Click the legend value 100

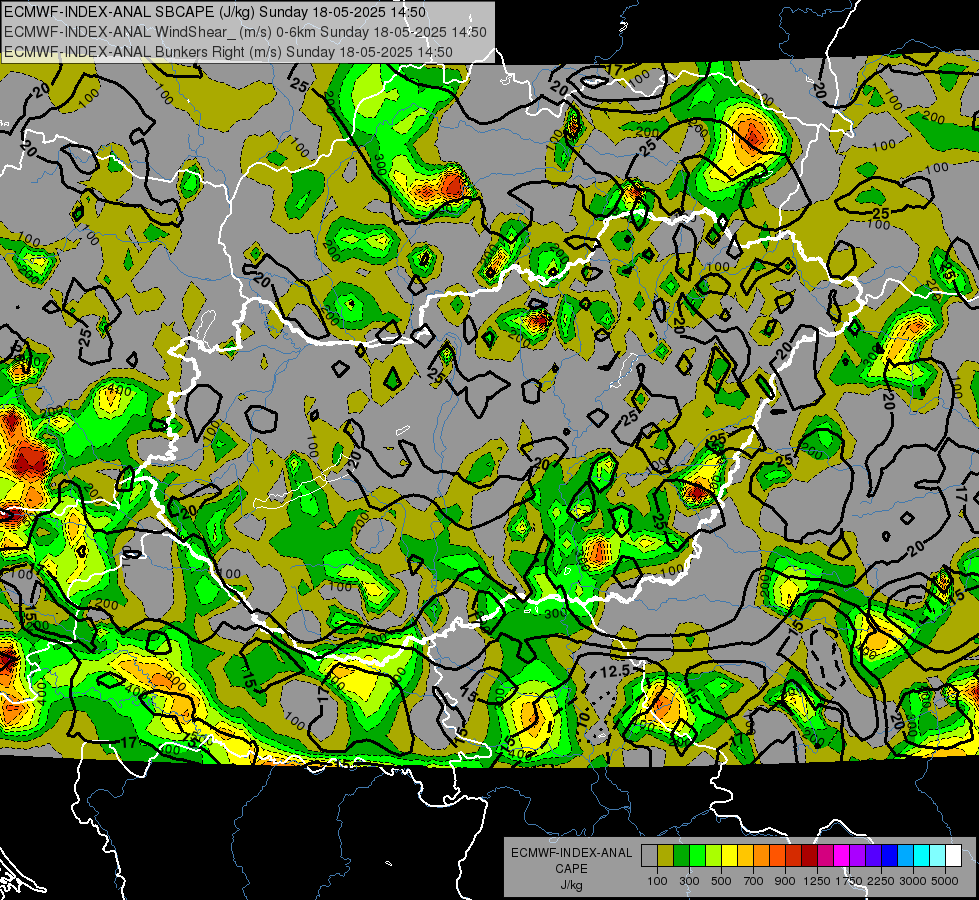pyautogui.click(x=657, y=881)
